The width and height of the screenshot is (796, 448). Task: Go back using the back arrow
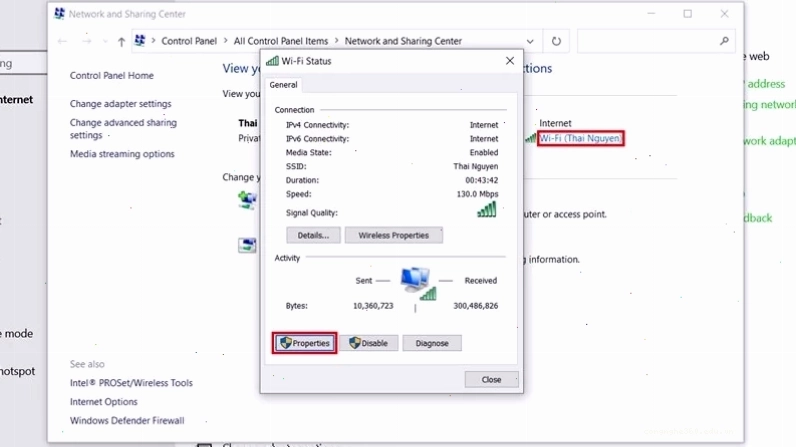pyautogui.click(x=62, y=41)
